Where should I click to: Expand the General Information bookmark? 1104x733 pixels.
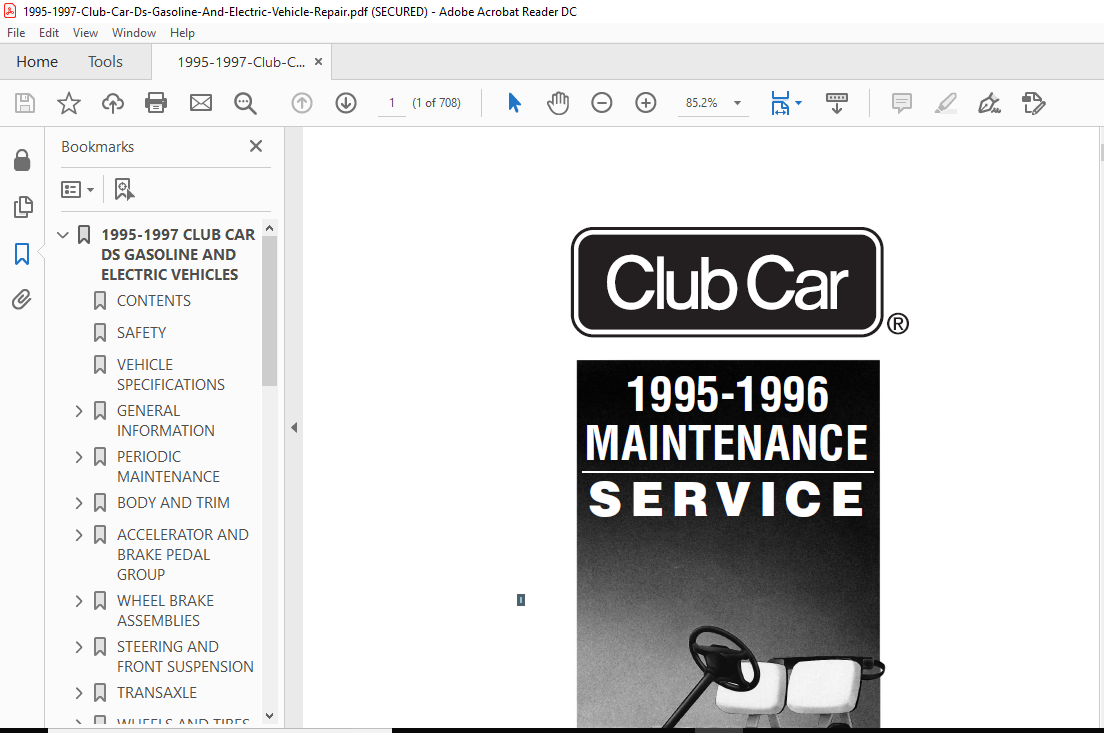point(78,411)
